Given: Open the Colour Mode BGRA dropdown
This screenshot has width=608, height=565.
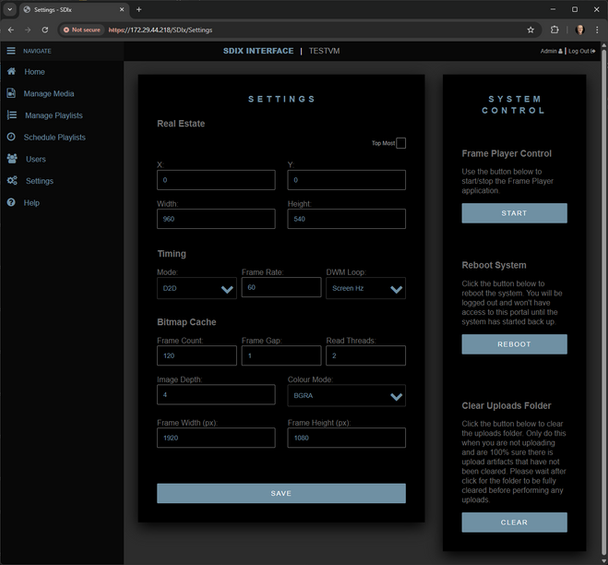Looking at the screenshot, I should pyautogui.click(x=346, y=396).
